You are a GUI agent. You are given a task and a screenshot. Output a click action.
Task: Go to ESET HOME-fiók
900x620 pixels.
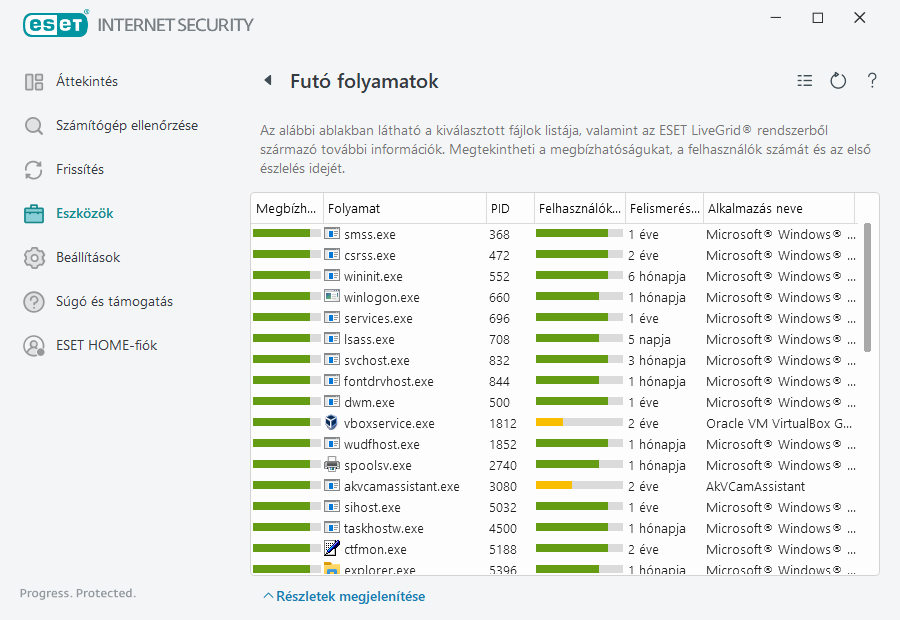click(x=102, y=346)
